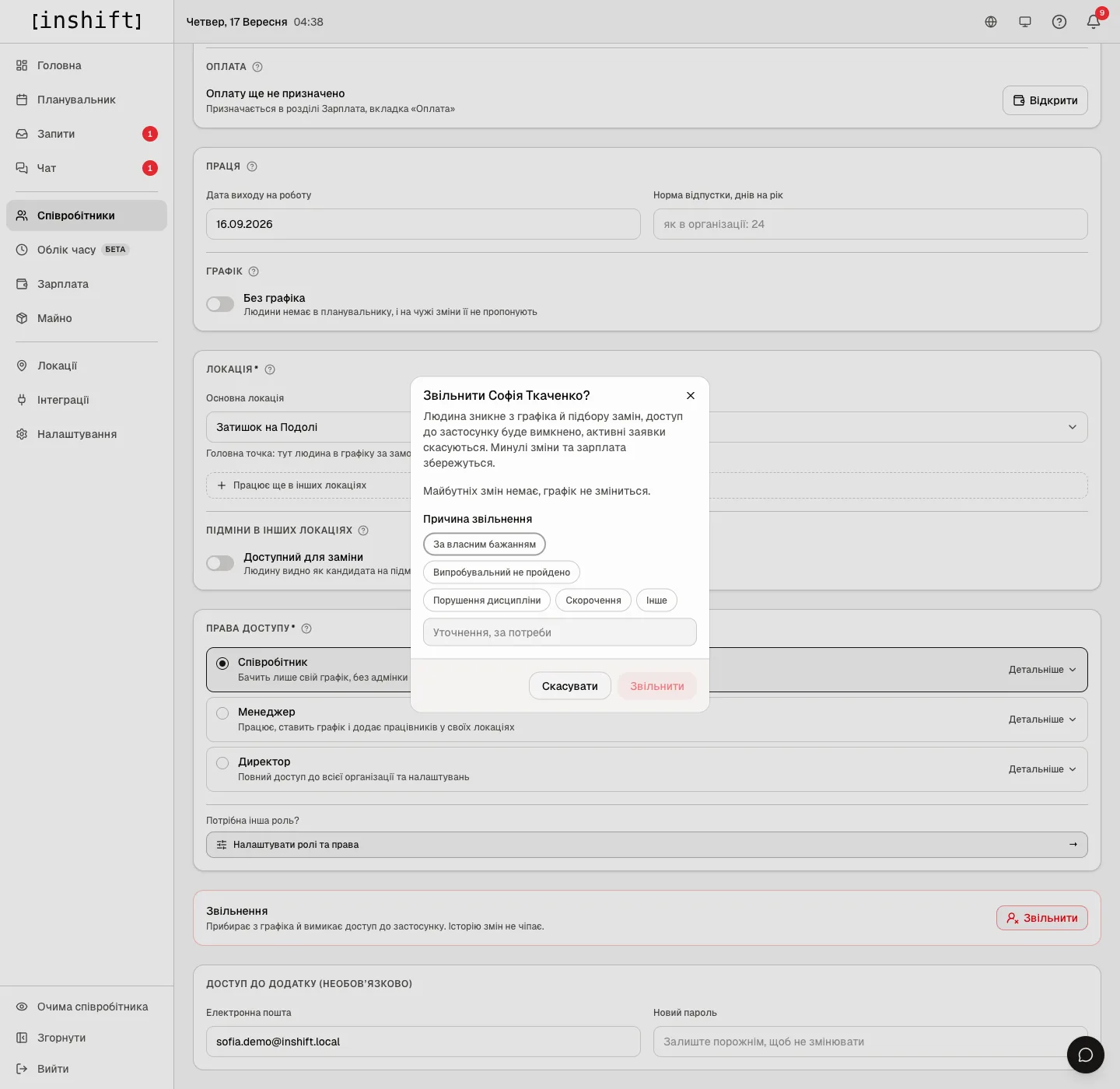The image size is (1120, 1089).
Task: Select the Директор access role radio
Action: (222, 763)
